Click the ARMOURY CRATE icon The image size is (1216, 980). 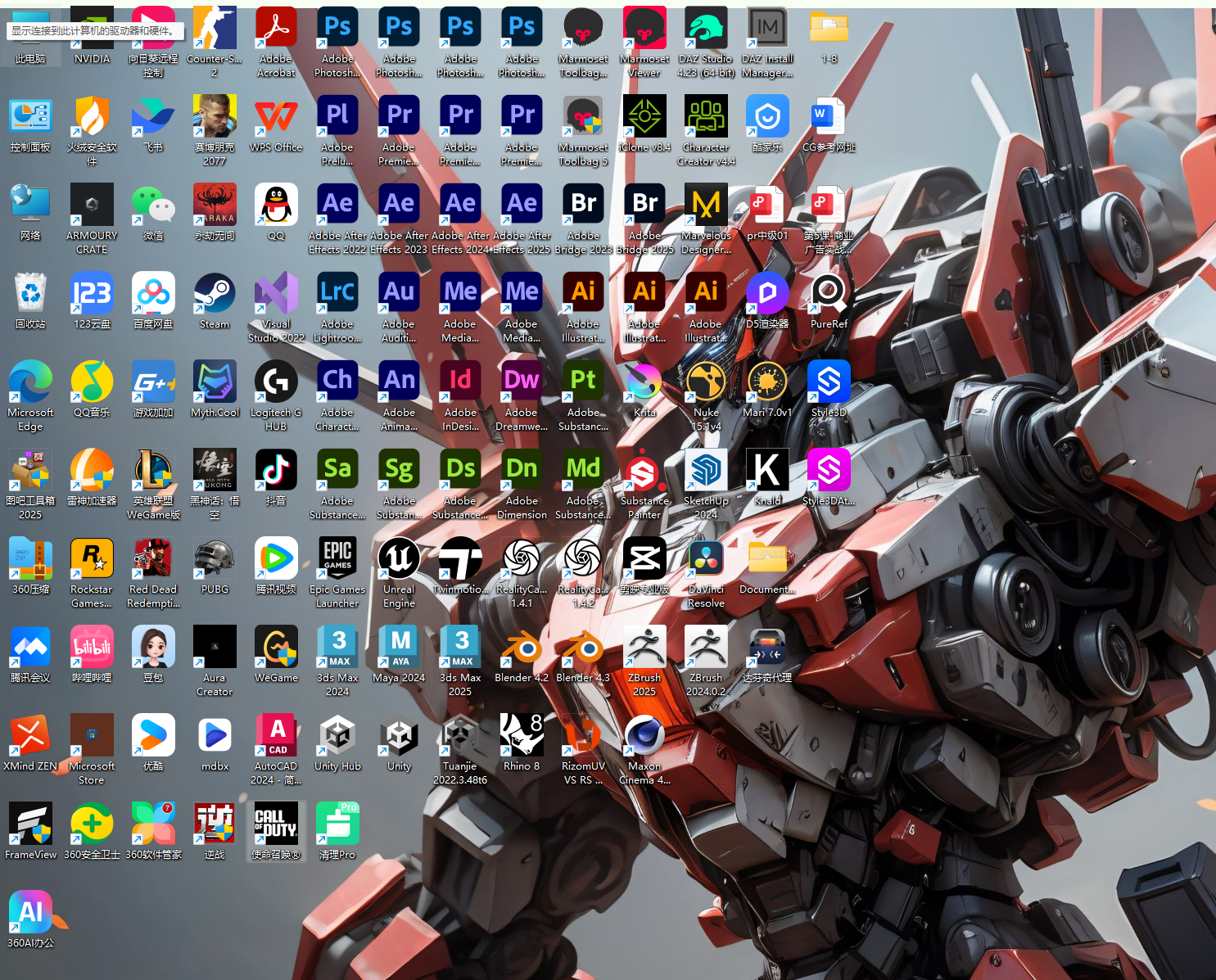coord(92,219)
